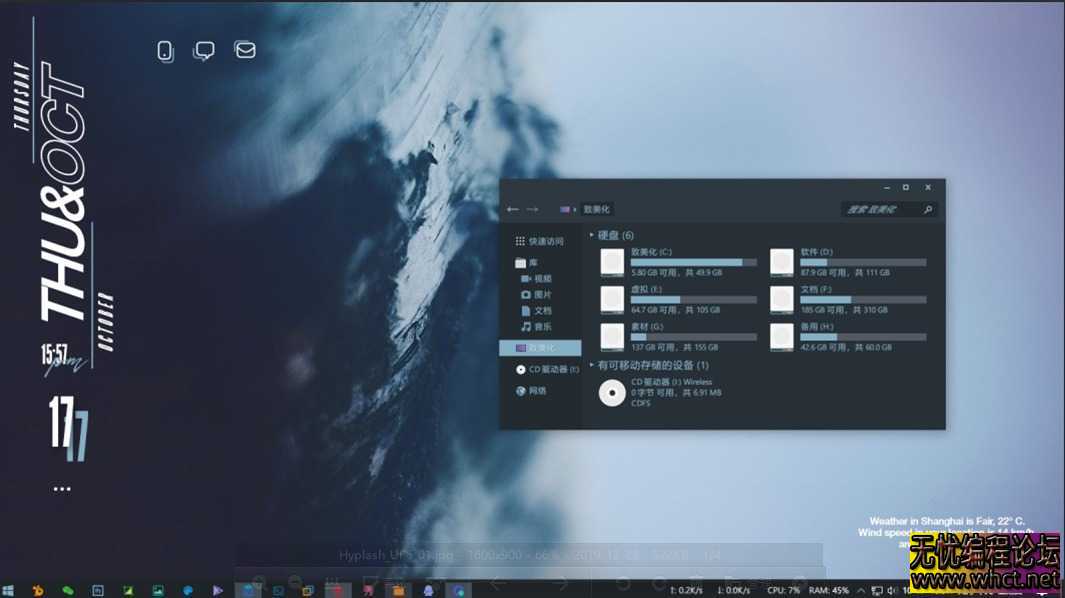1065x598 pixels.
Task: Click 致美化 in the address bar path
Action: click(596, 209)
